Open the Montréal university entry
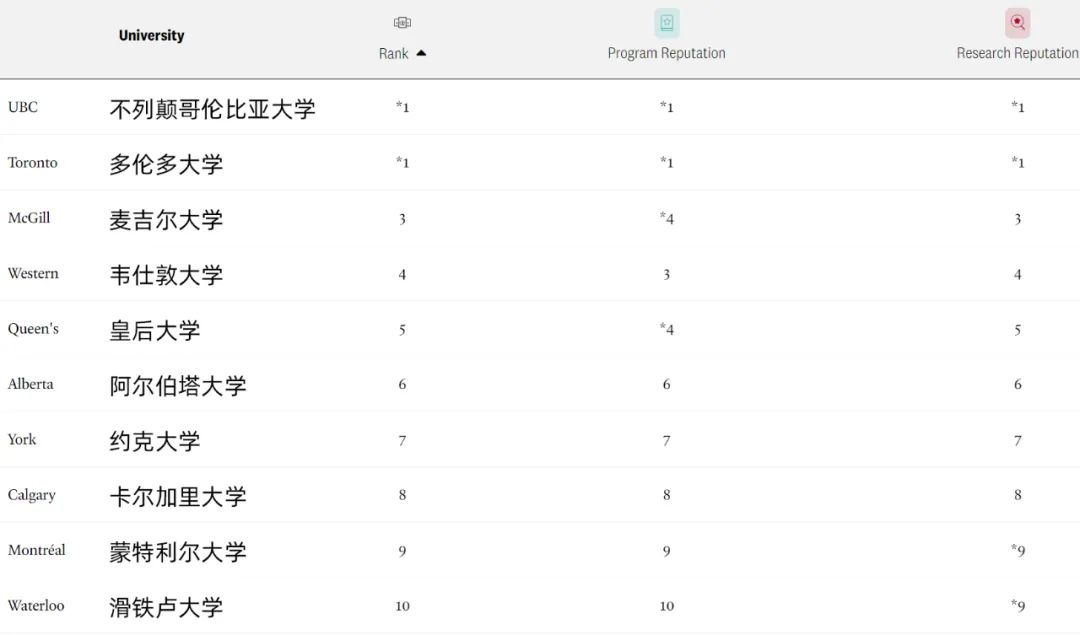Viewport: 1080px width, 635px height. tap(37, 550)
